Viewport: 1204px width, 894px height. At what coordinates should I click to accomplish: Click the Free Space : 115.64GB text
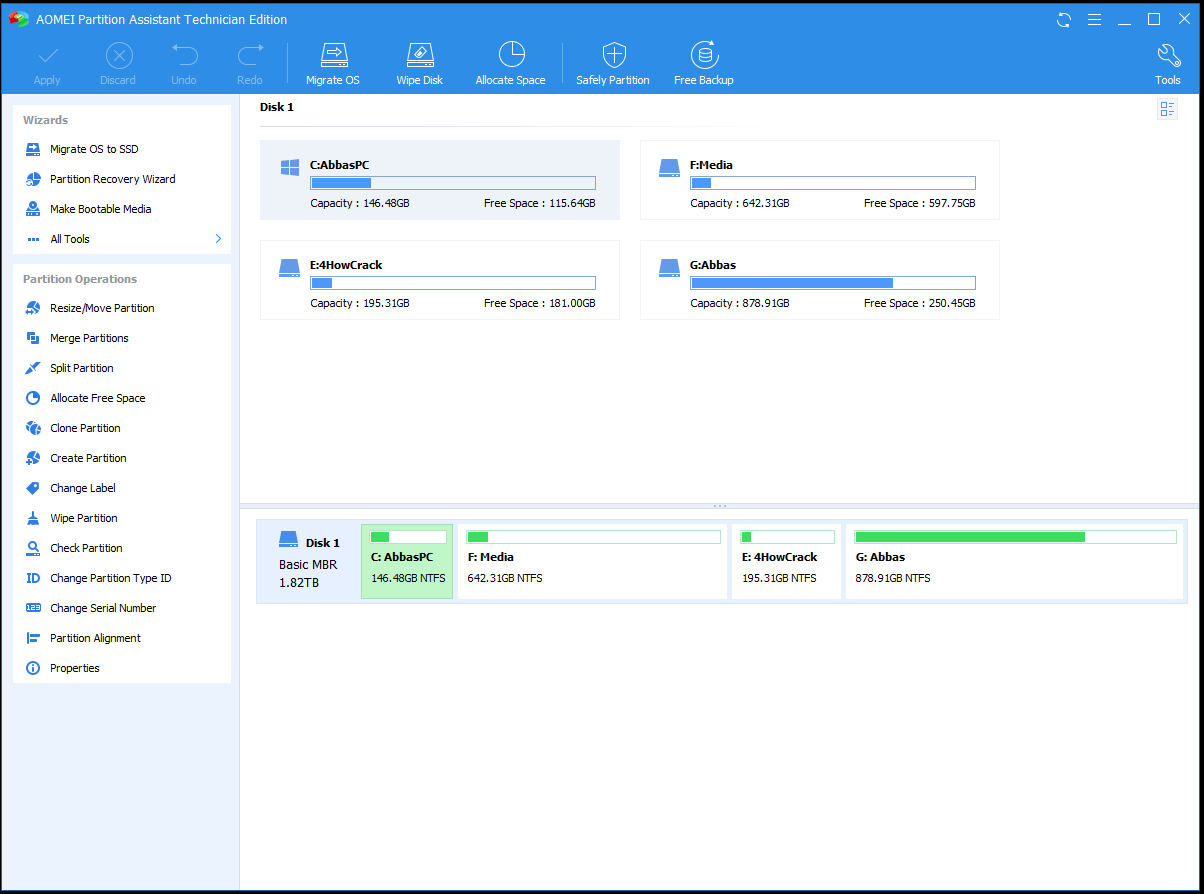coord(540,203)
